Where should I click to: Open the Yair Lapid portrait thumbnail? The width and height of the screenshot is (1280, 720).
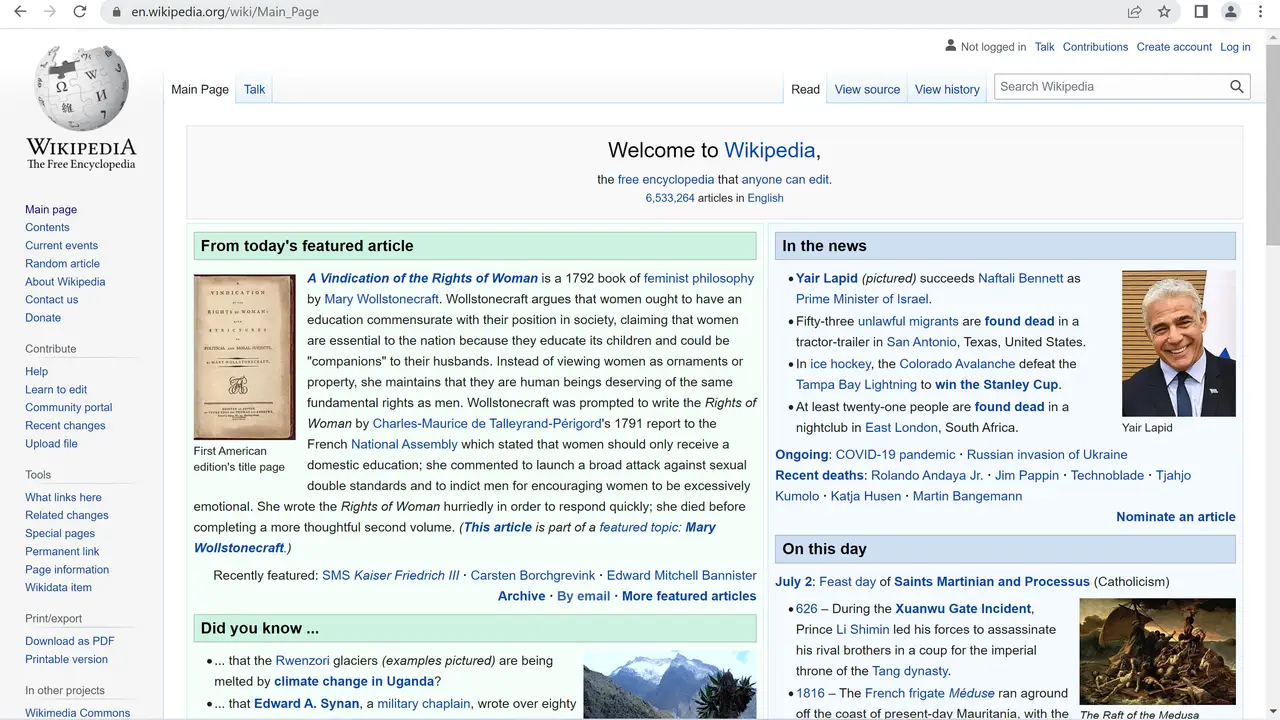point(1178,343)
